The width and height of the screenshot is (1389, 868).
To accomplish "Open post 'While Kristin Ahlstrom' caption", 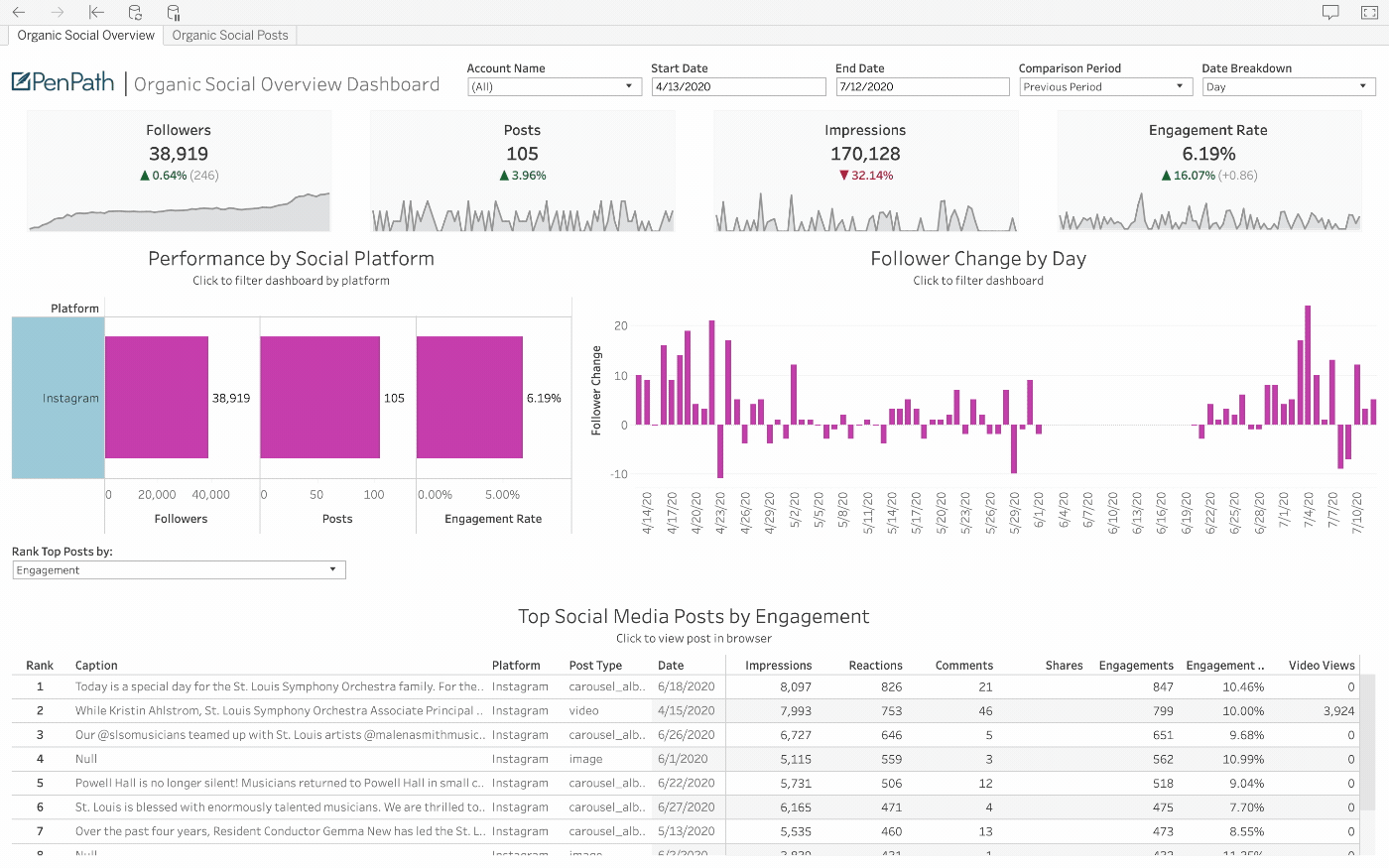I will (279, 711).
